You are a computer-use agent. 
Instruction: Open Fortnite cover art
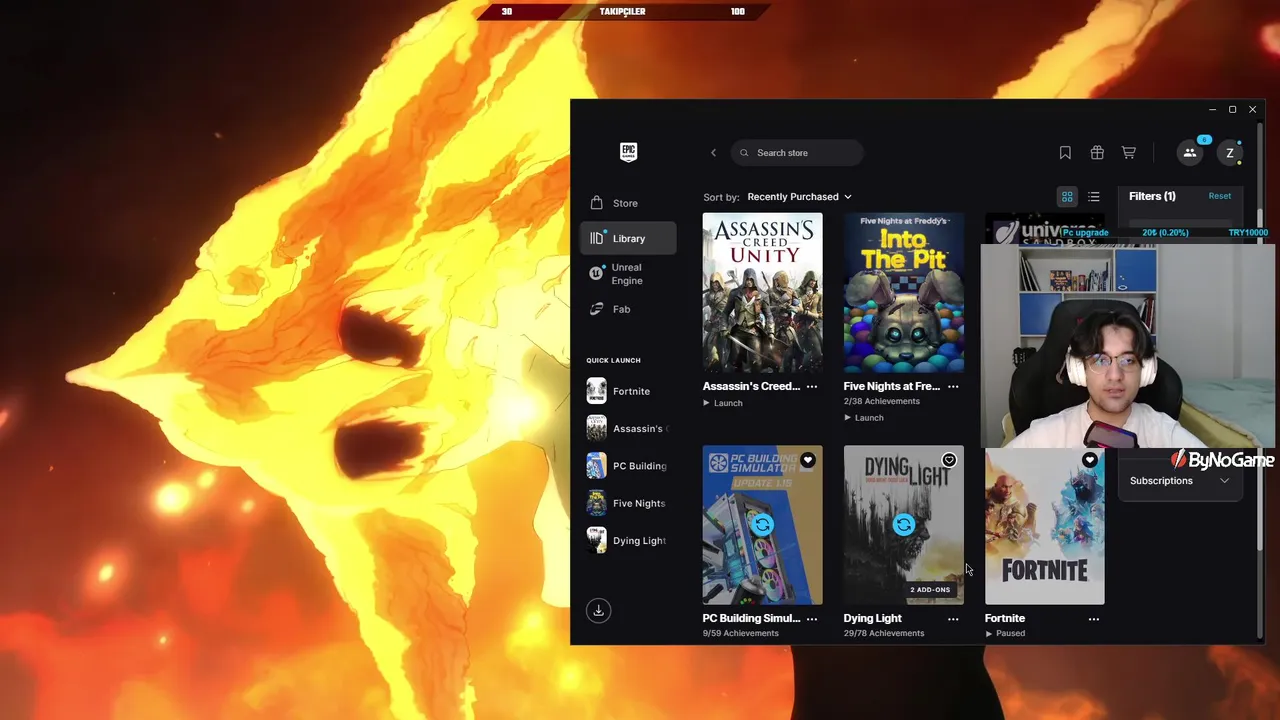pyautogui.click(x=1044, y=525)
